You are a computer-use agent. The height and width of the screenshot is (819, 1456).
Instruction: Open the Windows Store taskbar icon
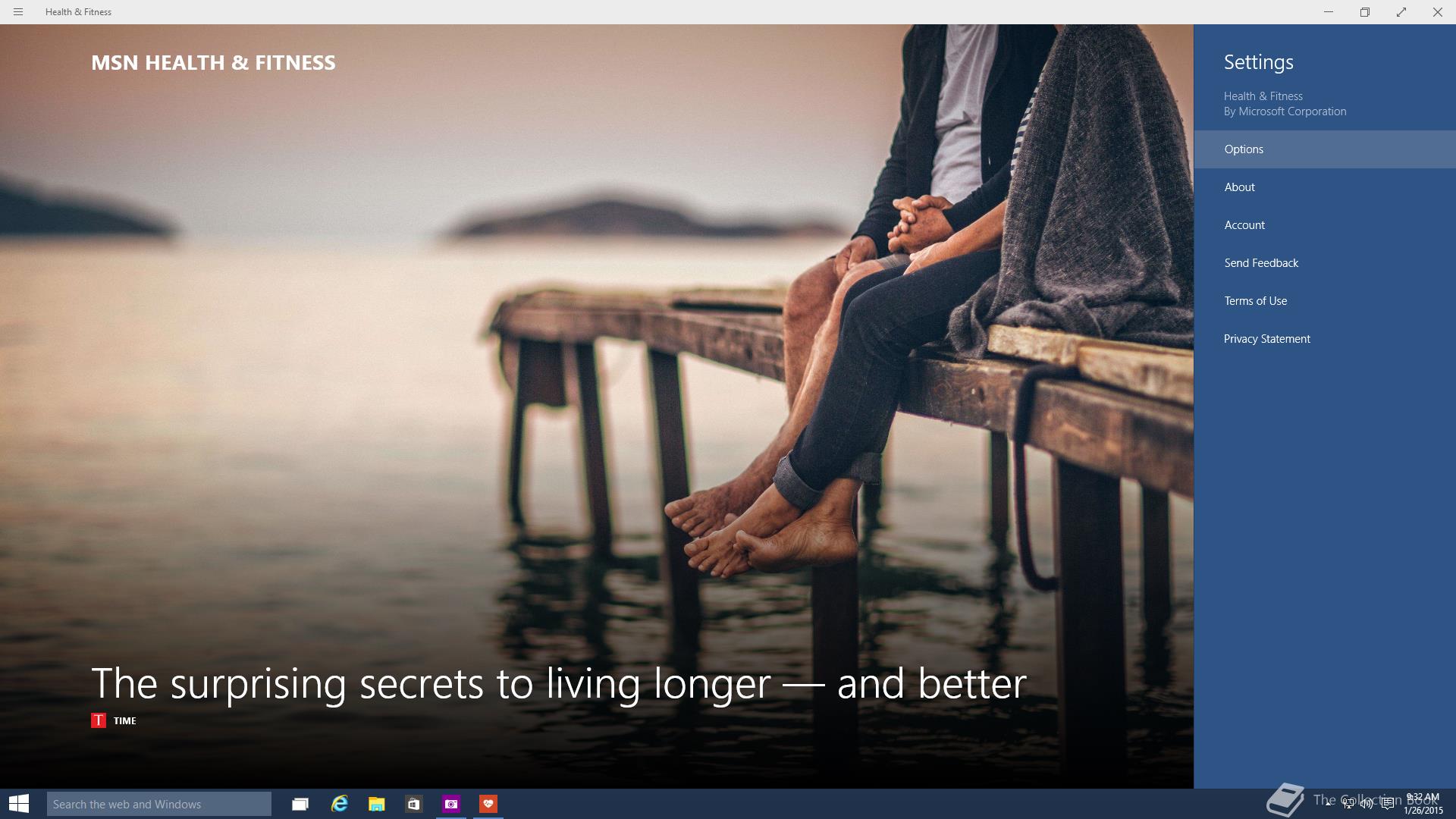tap(413, 804)
